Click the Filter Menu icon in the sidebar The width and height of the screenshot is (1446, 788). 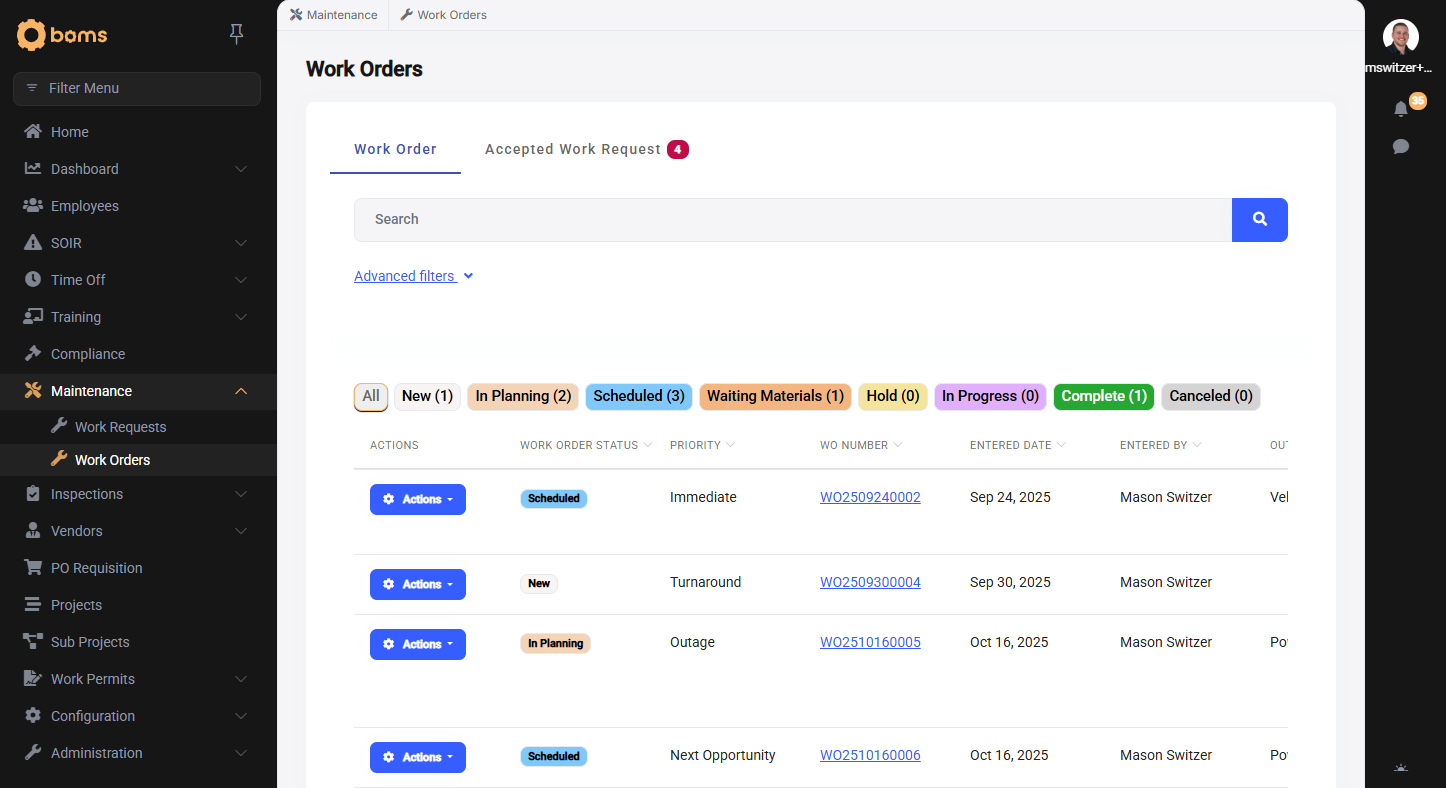tap(33, 88)
